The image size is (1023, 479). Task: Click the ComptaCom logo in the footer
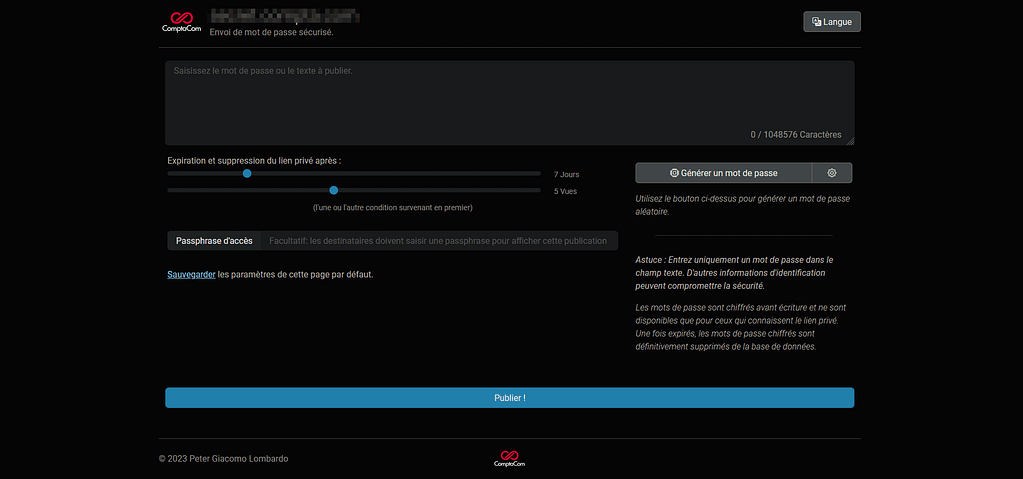(509, 459)
